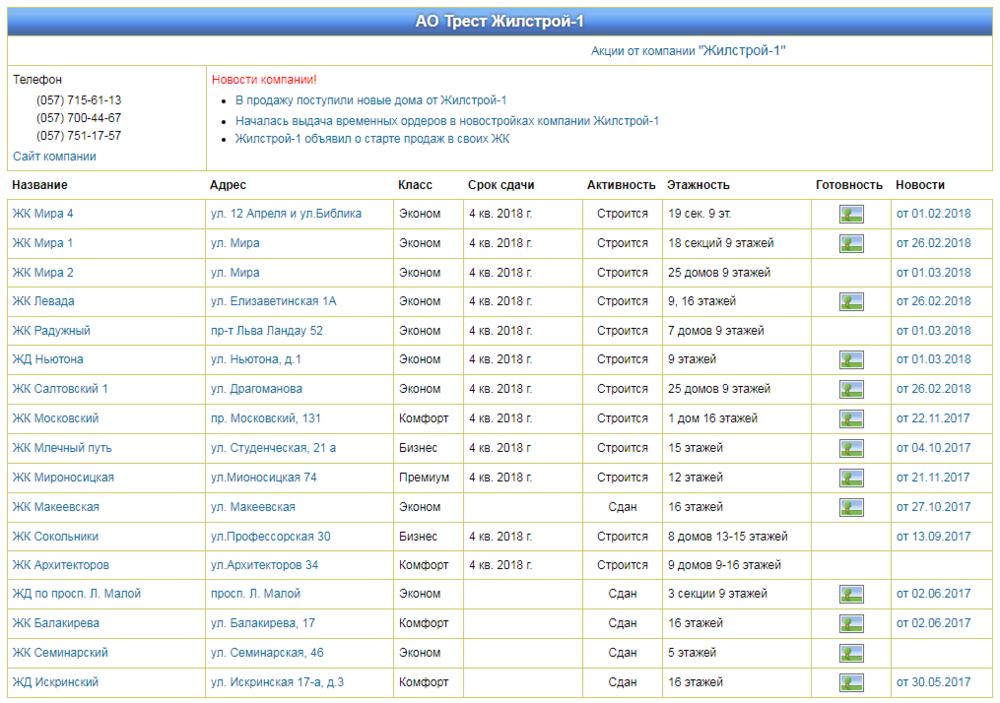This screenshot has width=1000, height=703.
Task: Open readiness photo for ЖД Искринский
Action: pyautogui.click(x=851, y=683)
